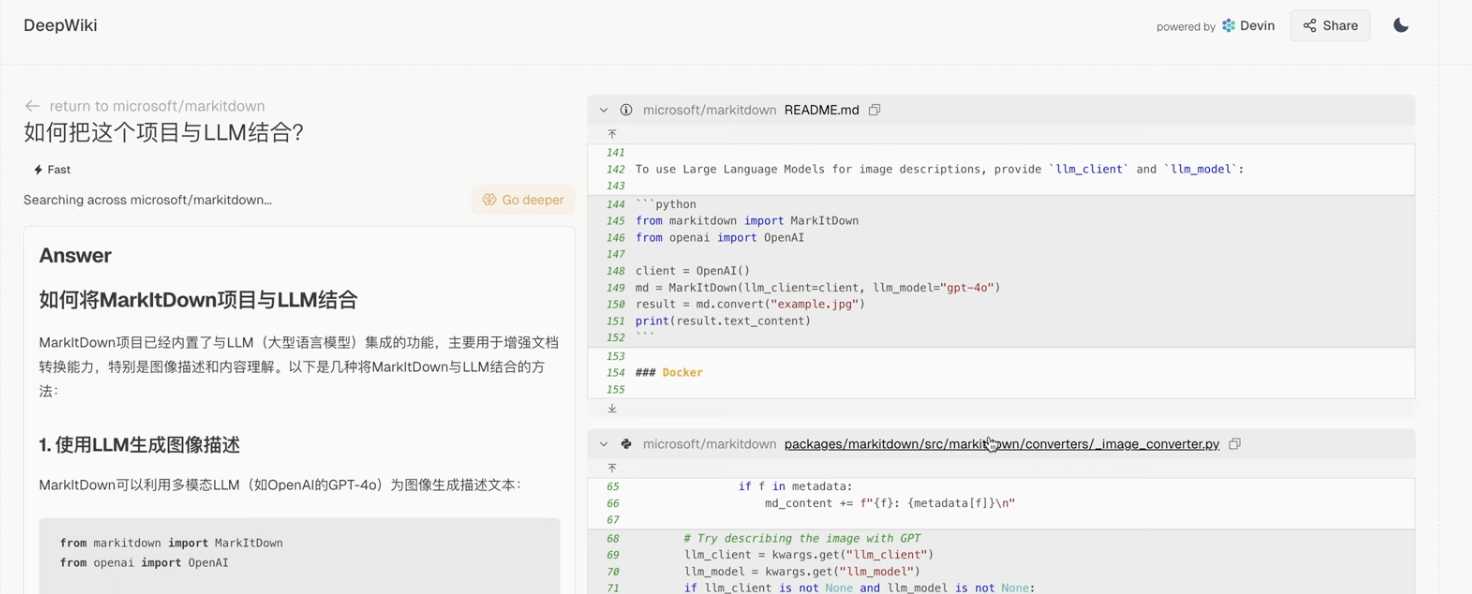Click the question title '如何把这个项目与LLM结合?'
This screenshot has height=594, width=1472.
(164, 133)
